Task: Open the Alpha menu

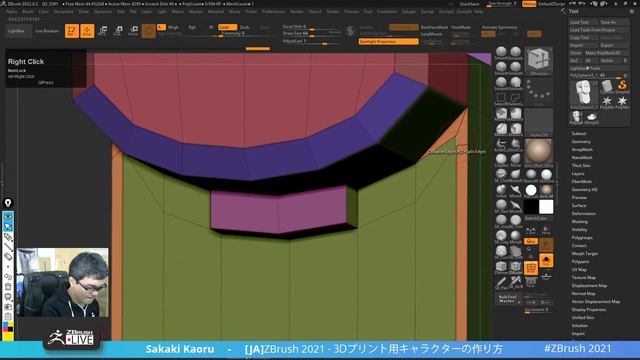Action: [11, 12]
